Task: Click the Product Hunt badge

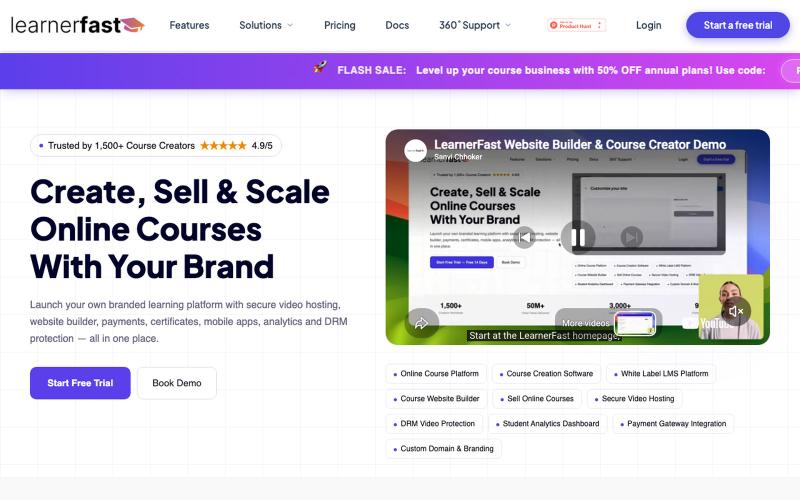Action: point(577,25)
